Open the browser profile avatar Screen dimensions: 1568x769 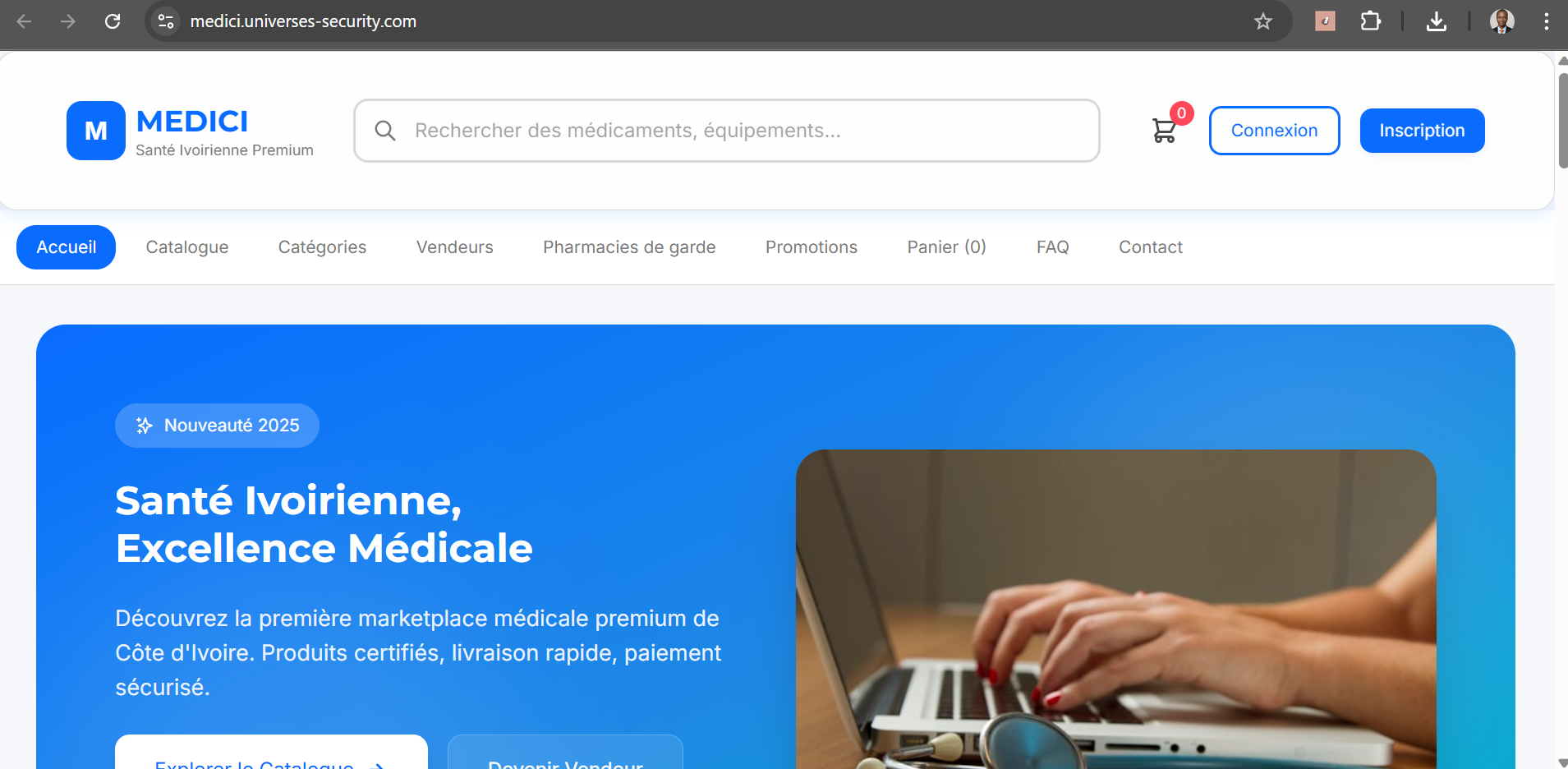click(1502, 21)
